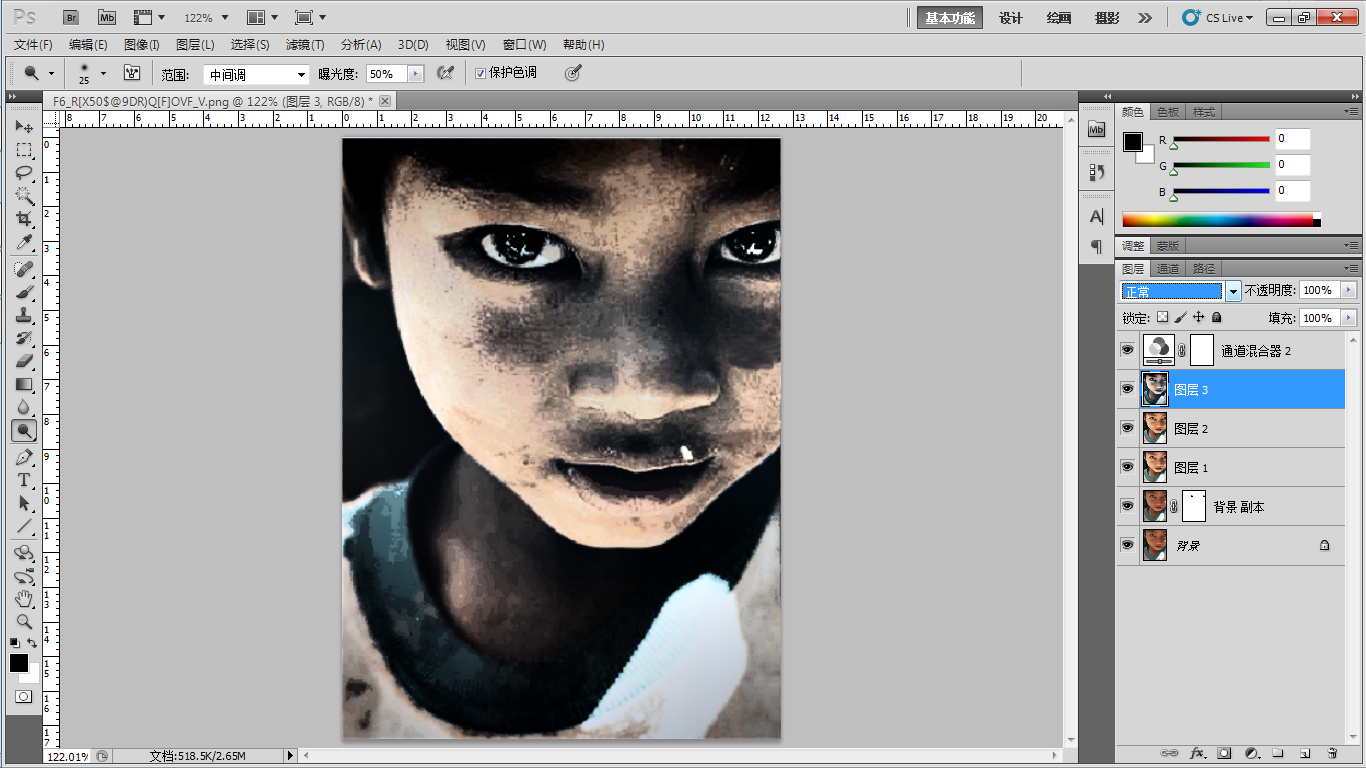Select the Lasso tool

coord(24,173)
